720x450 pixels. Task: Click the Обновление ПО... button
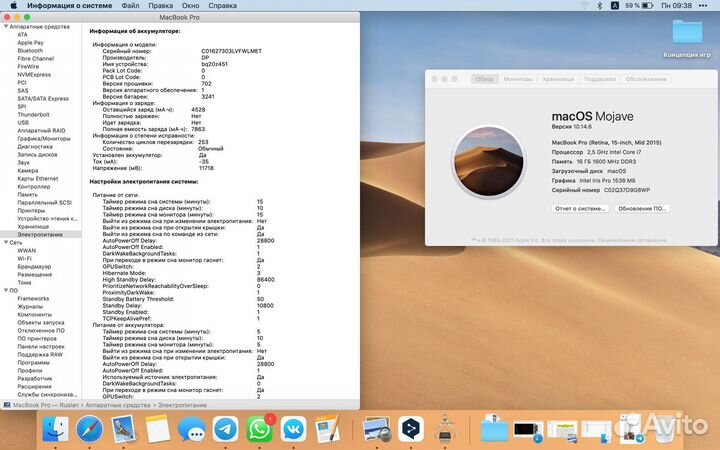tap(641, 208)
